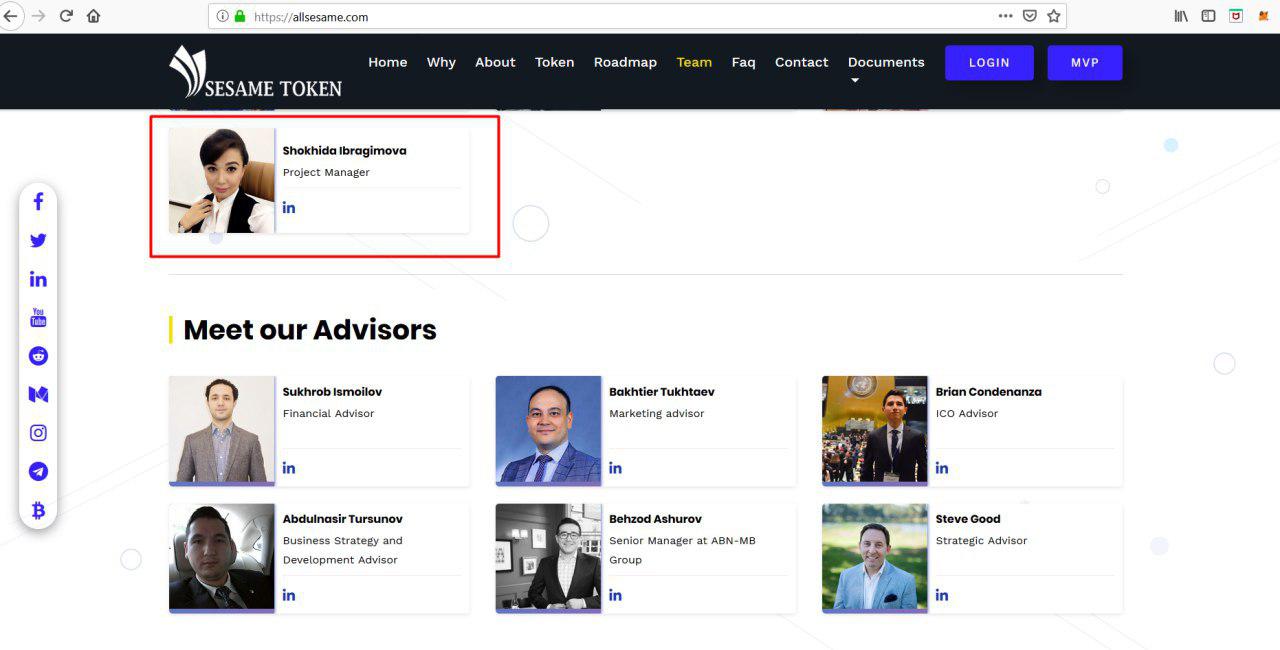Screen dimensions: 1280x650
Task: Open the Firefox Library menu
Action: (1181, 16)
